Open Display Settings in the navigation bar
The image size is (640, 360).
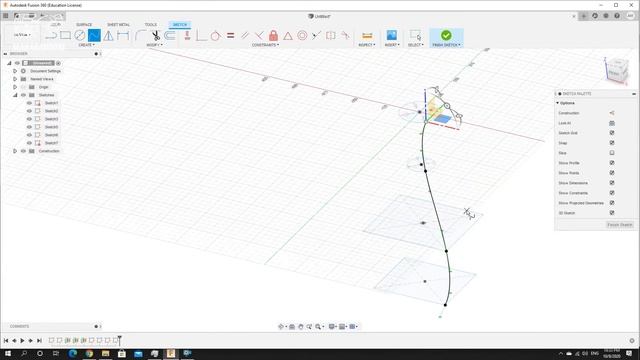coord(332,327)
